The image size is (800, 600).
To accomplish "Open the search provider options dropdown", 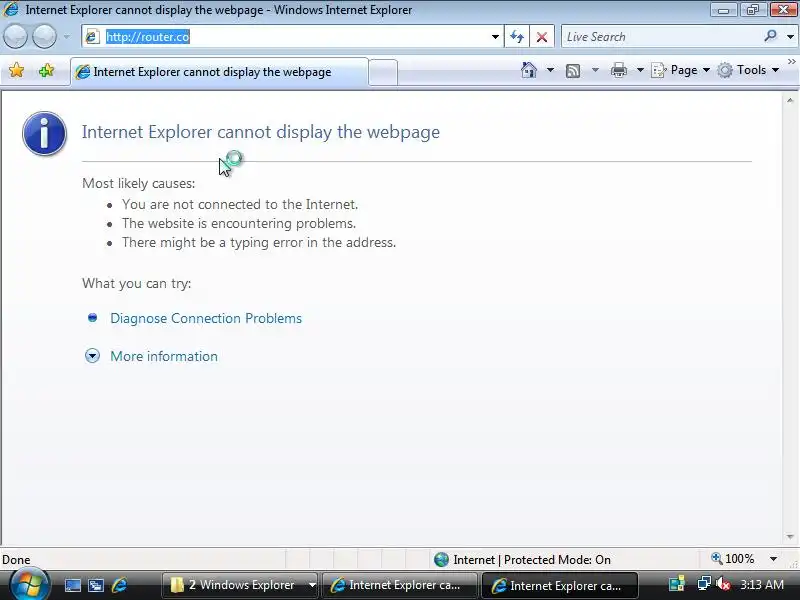I will 790,37.
